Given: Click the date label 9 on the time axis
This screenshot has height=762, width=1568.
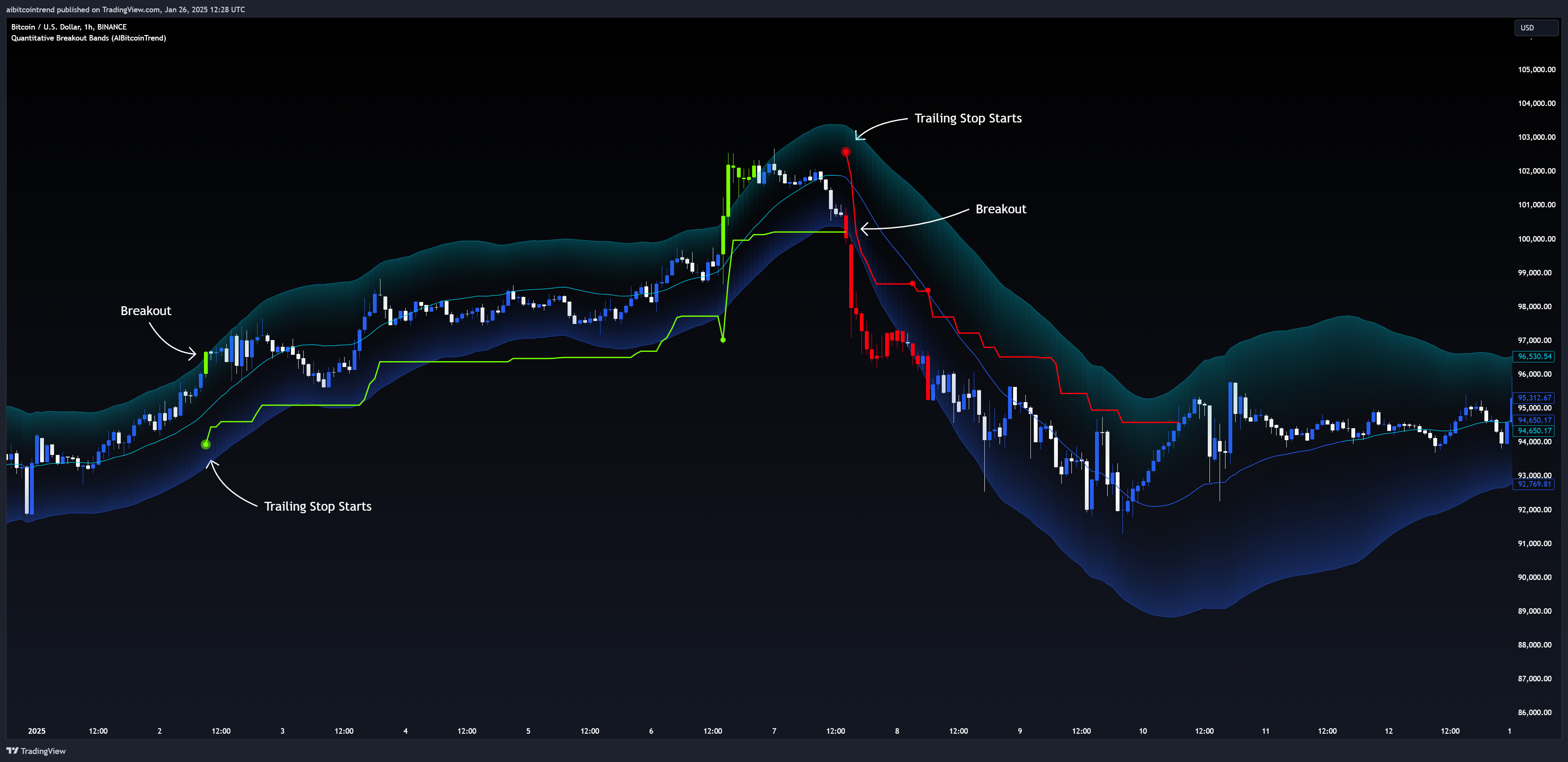Looking at the screenshot, I should [x=1020, y=731].
